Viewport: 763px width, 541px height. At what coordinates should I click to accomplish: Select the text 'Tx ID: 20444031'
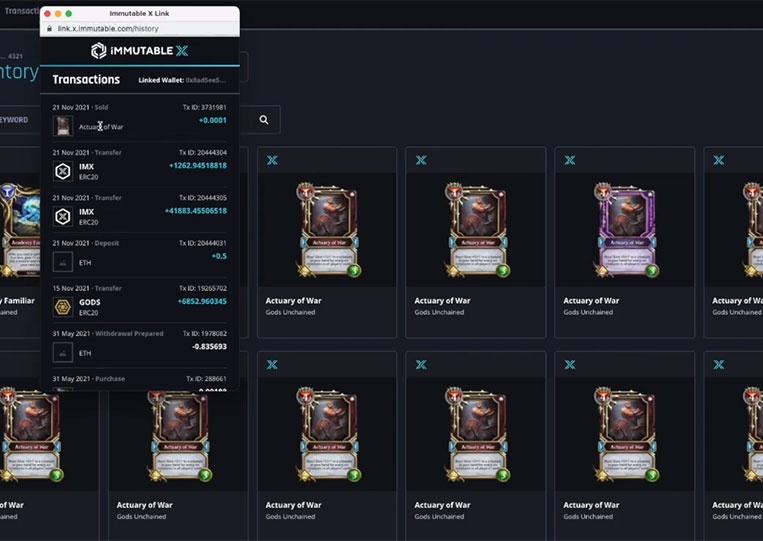tap(203, 243)
